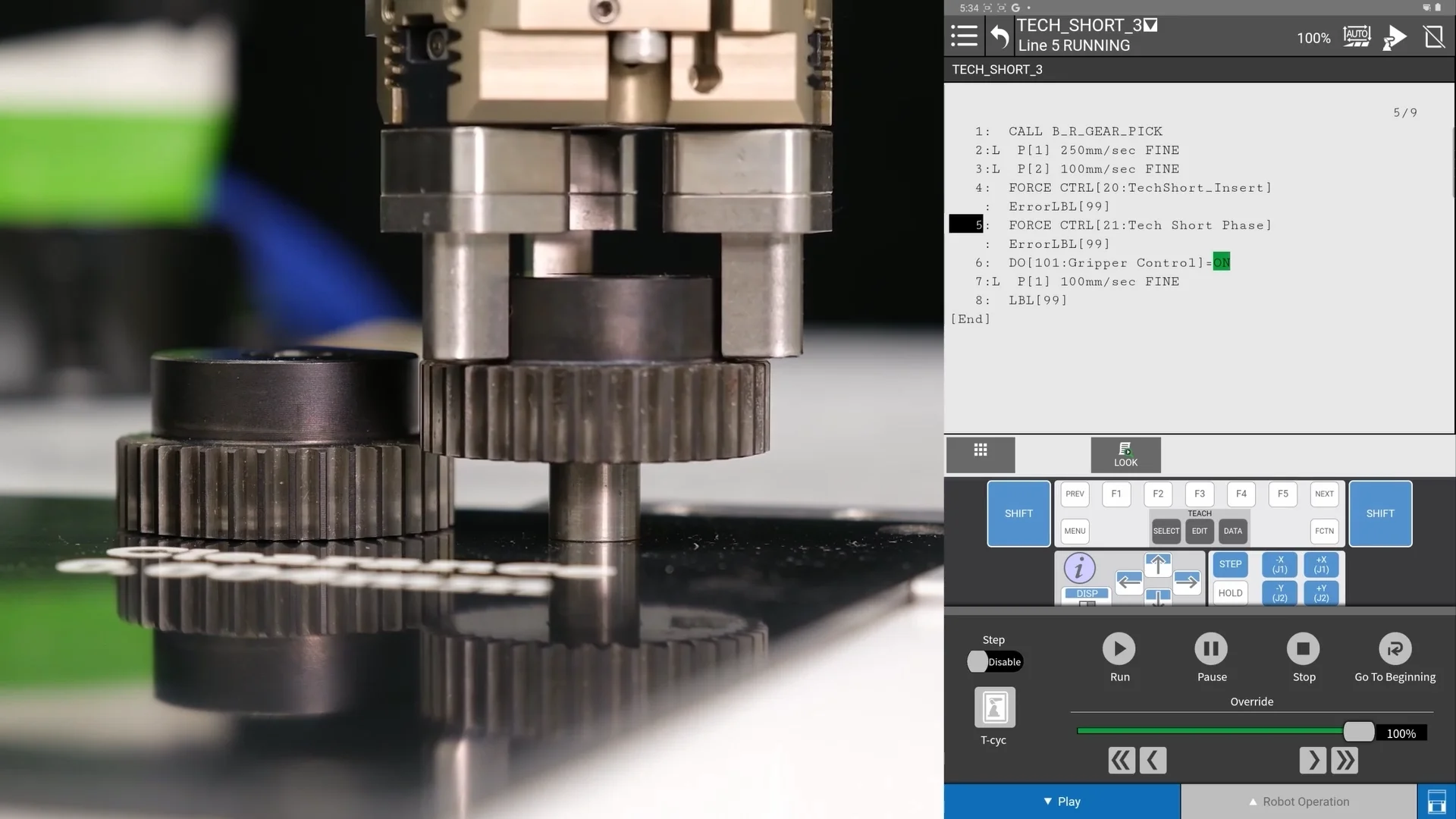Click the +X (J1) jog key
Viewport: 1456px width, 819px height.
pyautogui.click(x=1321, y=565)
